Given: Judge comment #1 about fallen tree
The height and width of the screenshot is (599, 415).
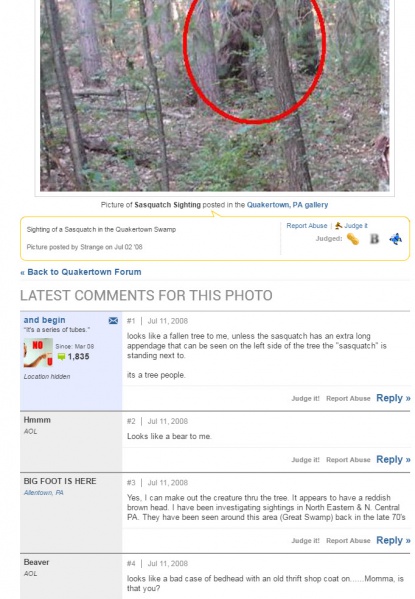Looking at the screenshot, I should pos(305,398).
